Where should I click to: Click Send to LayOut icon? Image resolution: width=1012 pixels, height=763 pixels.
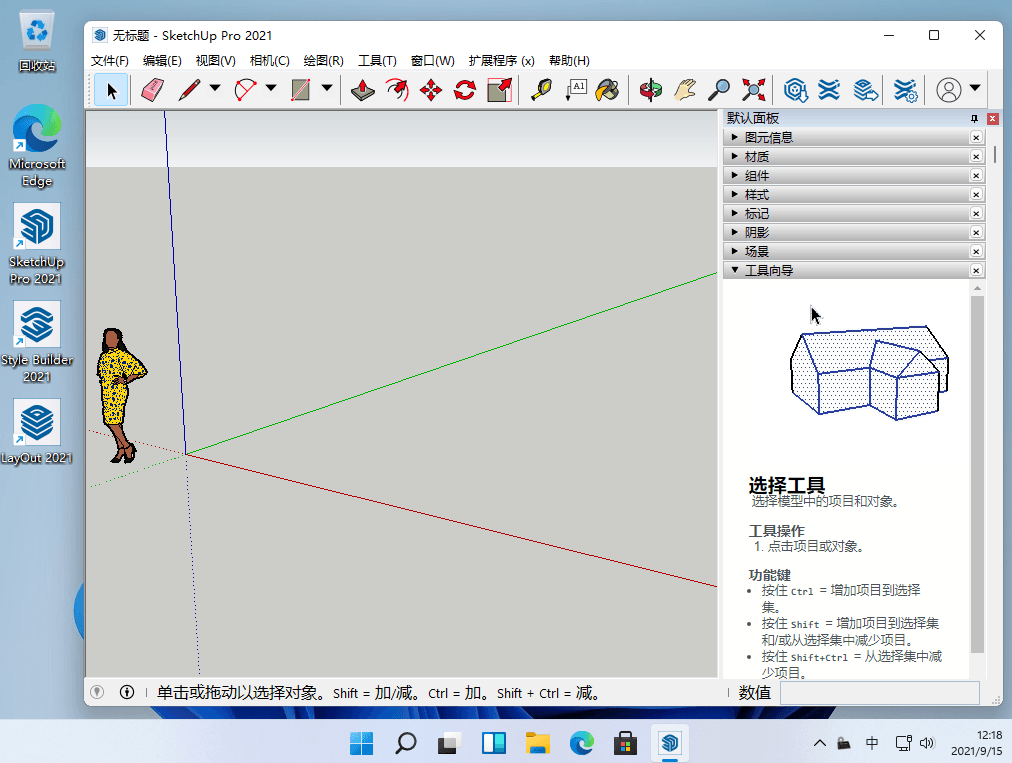pyautogui.click(x=865, y=90)
